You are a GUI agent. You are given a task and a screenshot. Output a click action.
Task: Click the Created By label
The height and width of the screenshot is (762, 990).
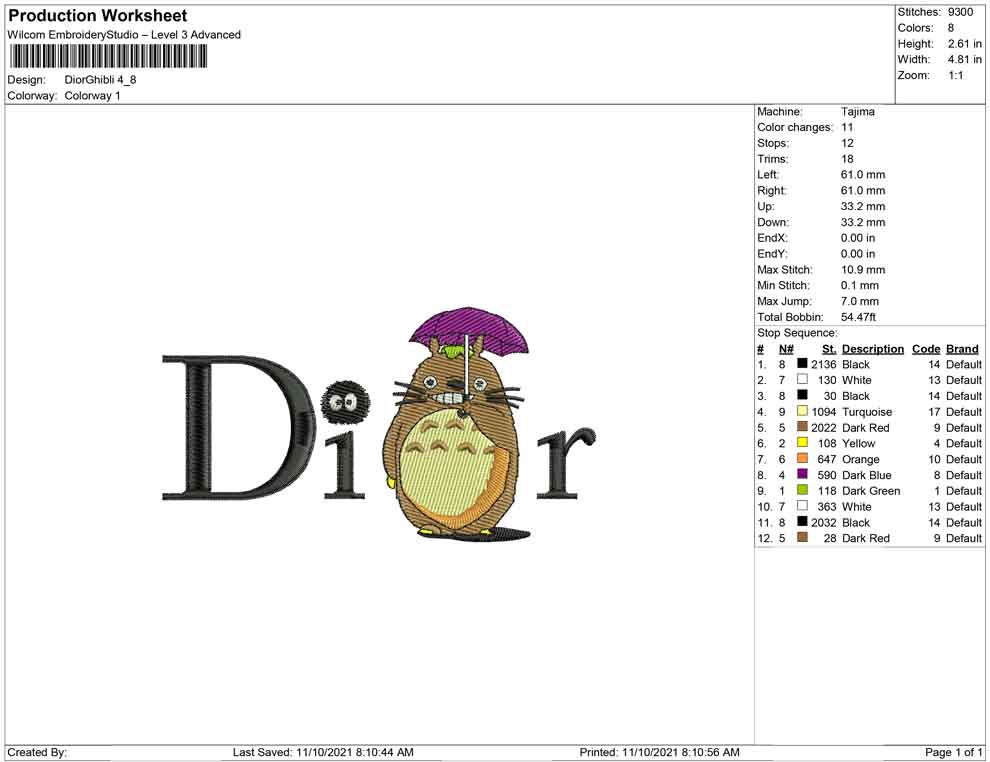point(37,752)
